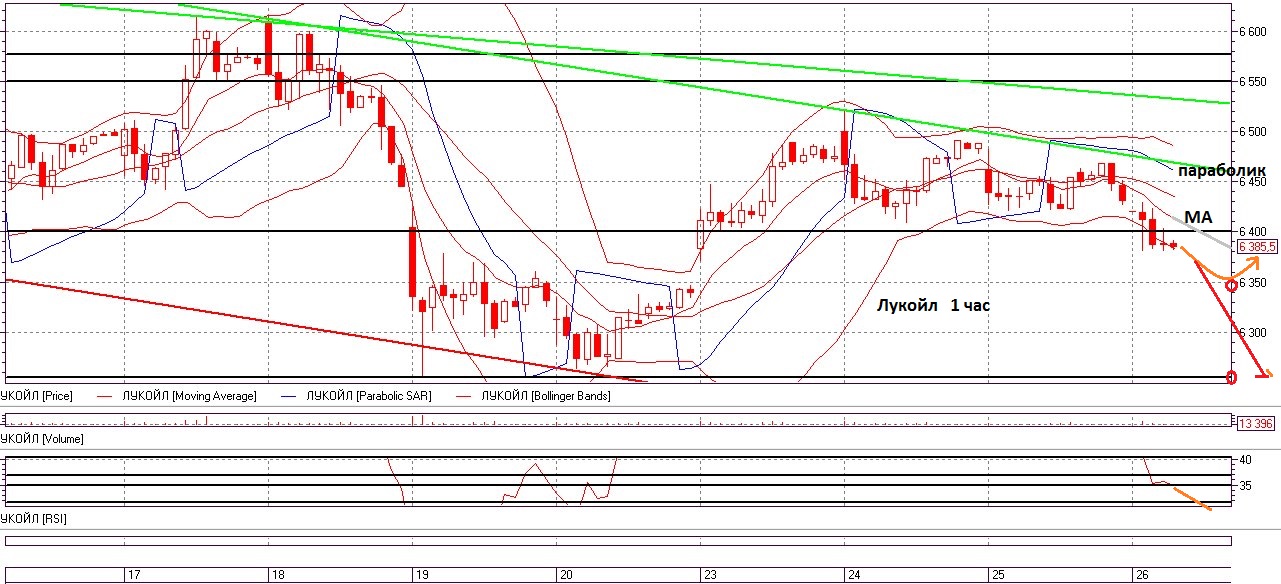Image resolution: width=1281 pixels, height=584 pixels.
Task: Click the 6 550 price axis label
Action: (1253, 81)
